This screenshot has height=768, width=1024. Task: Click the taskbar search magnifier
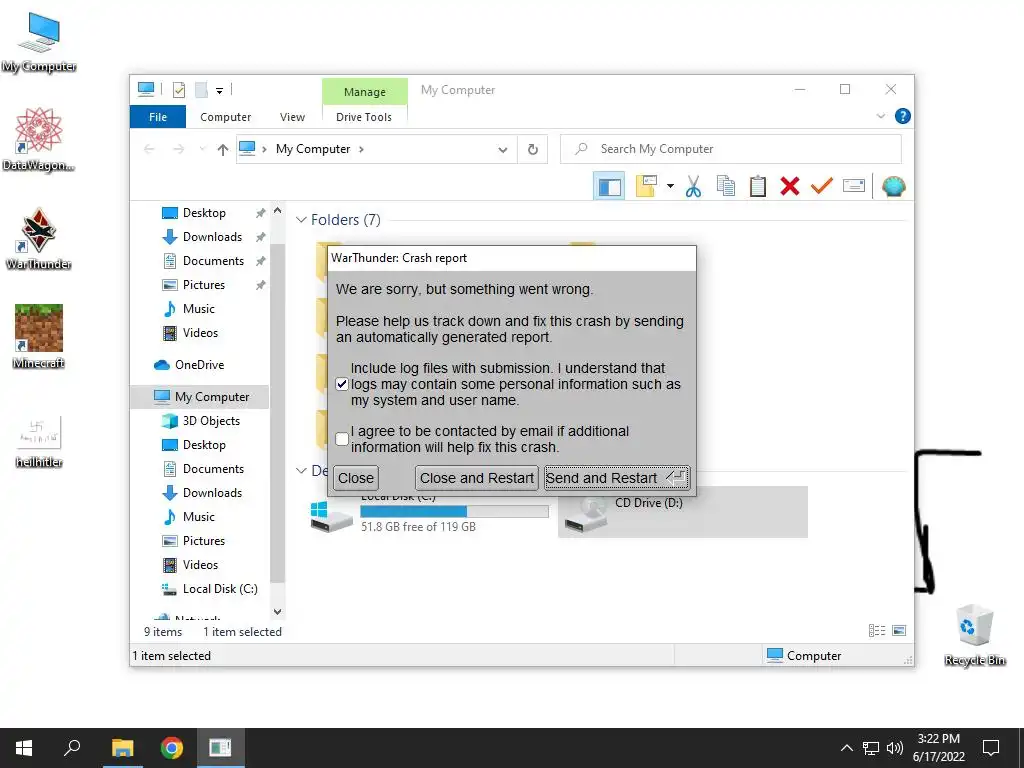[72, 748]
